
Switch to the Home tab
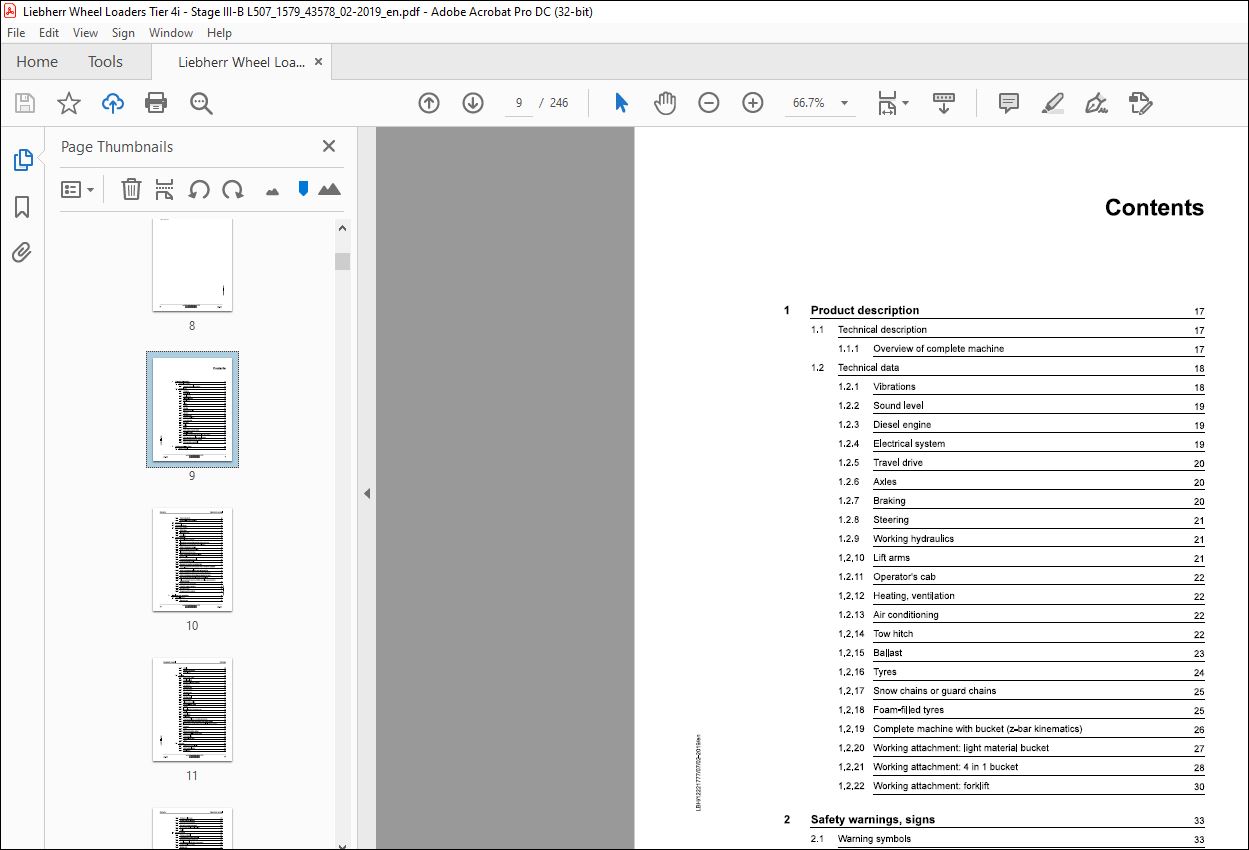coord(37,62)
